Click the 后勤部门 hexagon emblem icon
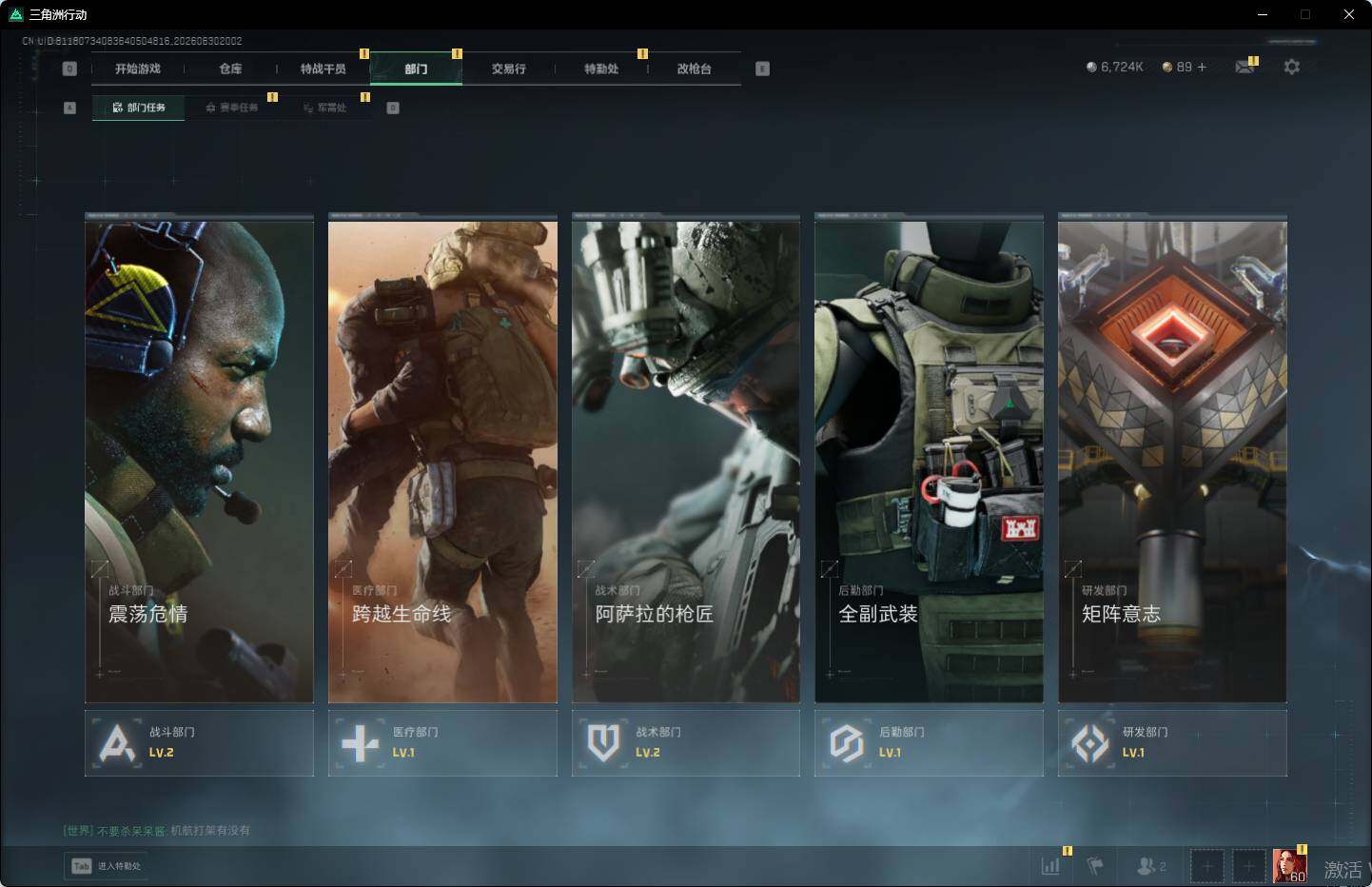The width and height of the screenshot is (1372, 887). click(846, 742)
